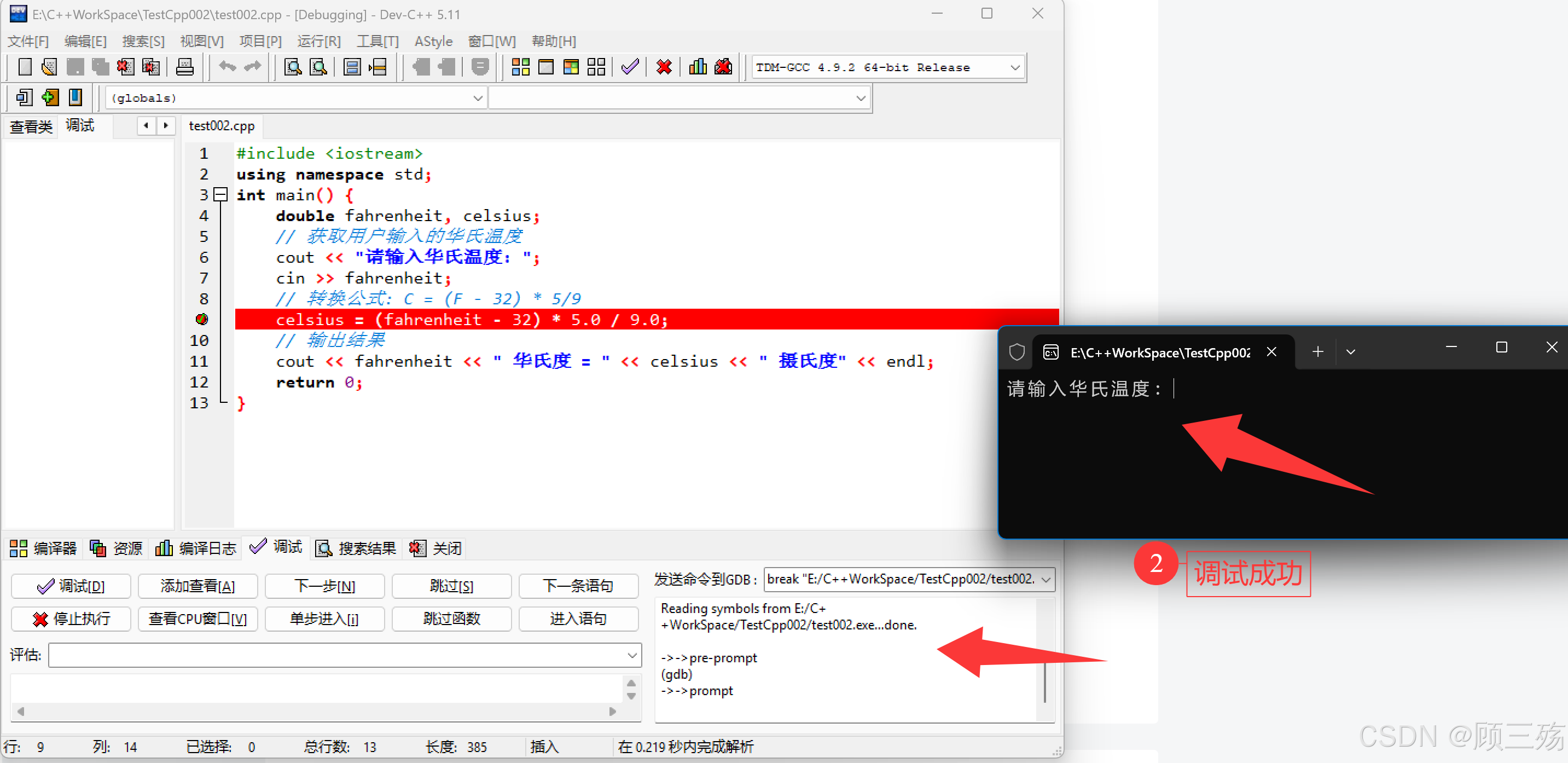This screenshot has width=1568, height=763.
Task: Click the Compile icon with four colored squares
Action: (x=520, y=67)
